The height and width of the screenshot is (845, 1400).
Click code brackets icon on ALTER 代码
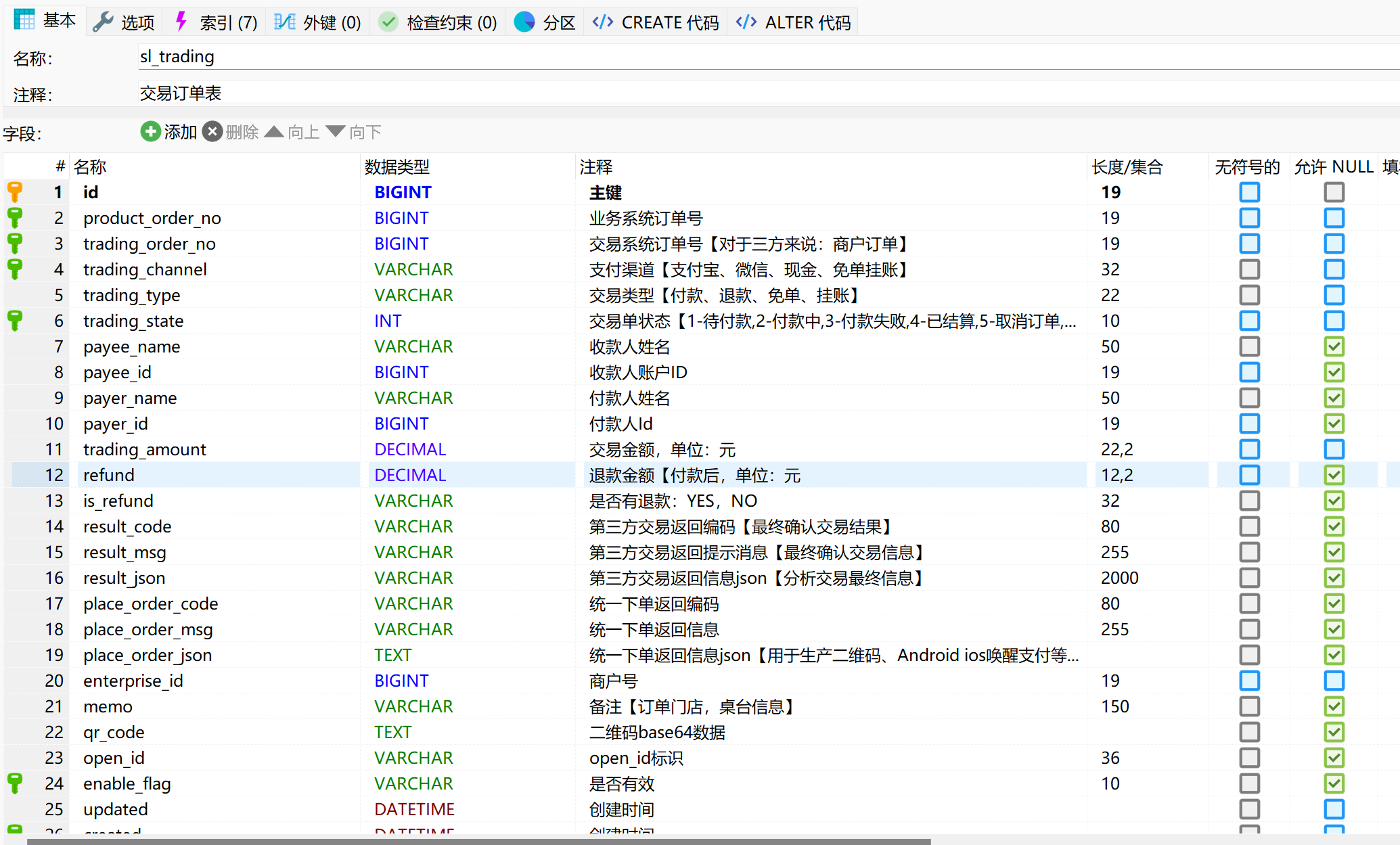click(746, 22)
